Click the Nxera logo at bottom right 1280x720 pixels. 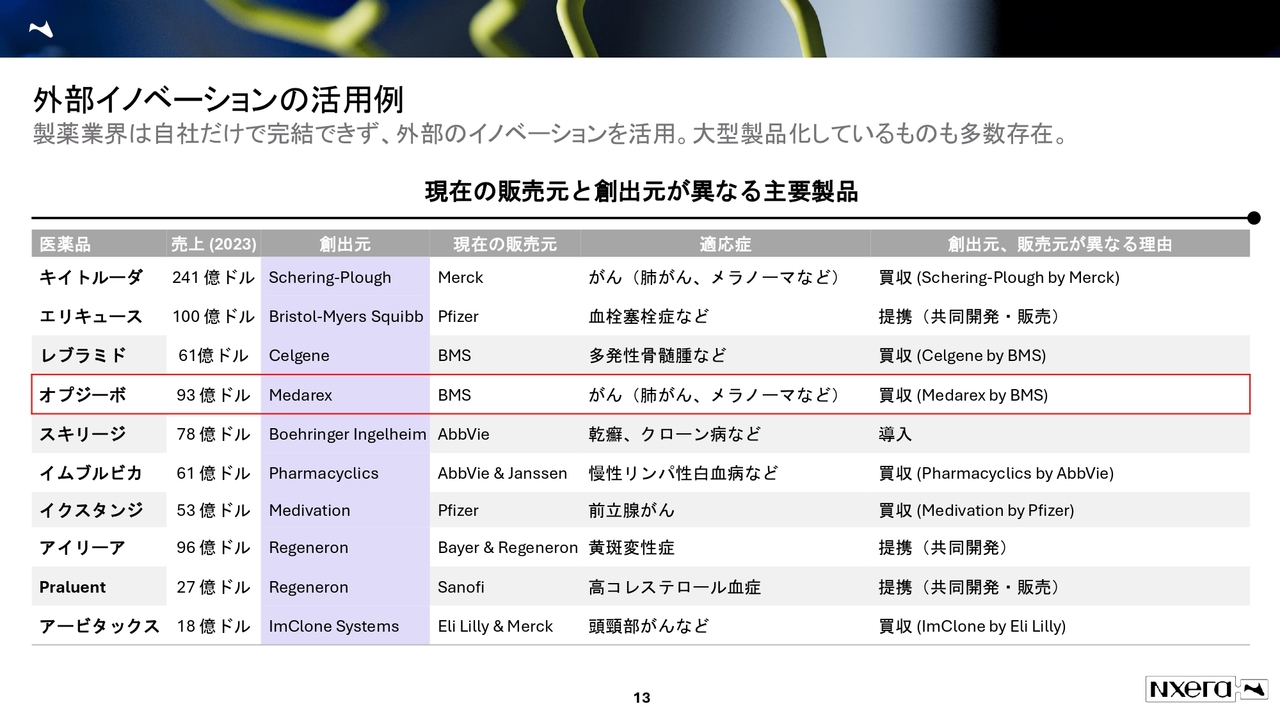click(1206, 689)
